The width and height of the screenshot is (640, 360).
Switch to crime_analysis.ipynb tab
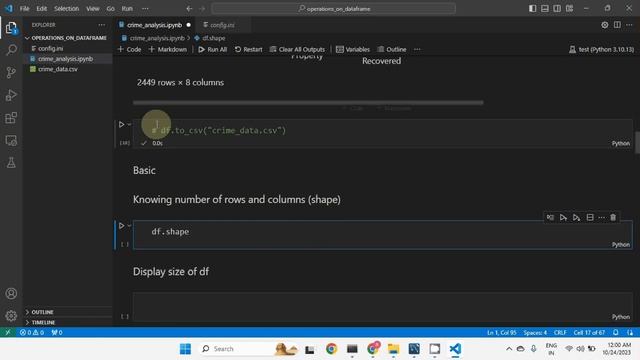coord(154,25)
